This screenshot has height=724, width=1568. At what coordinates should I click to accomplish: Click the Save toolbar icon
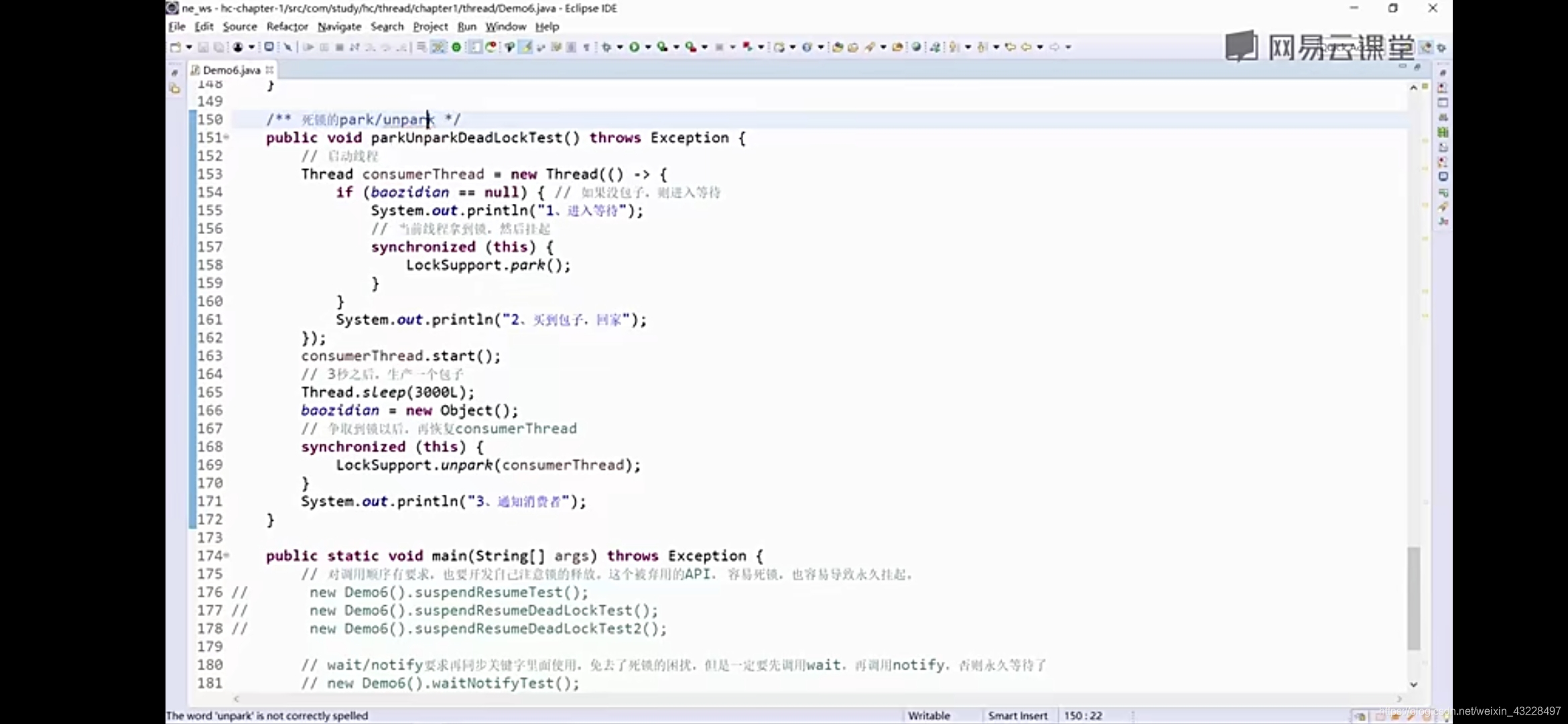point(203,47)
